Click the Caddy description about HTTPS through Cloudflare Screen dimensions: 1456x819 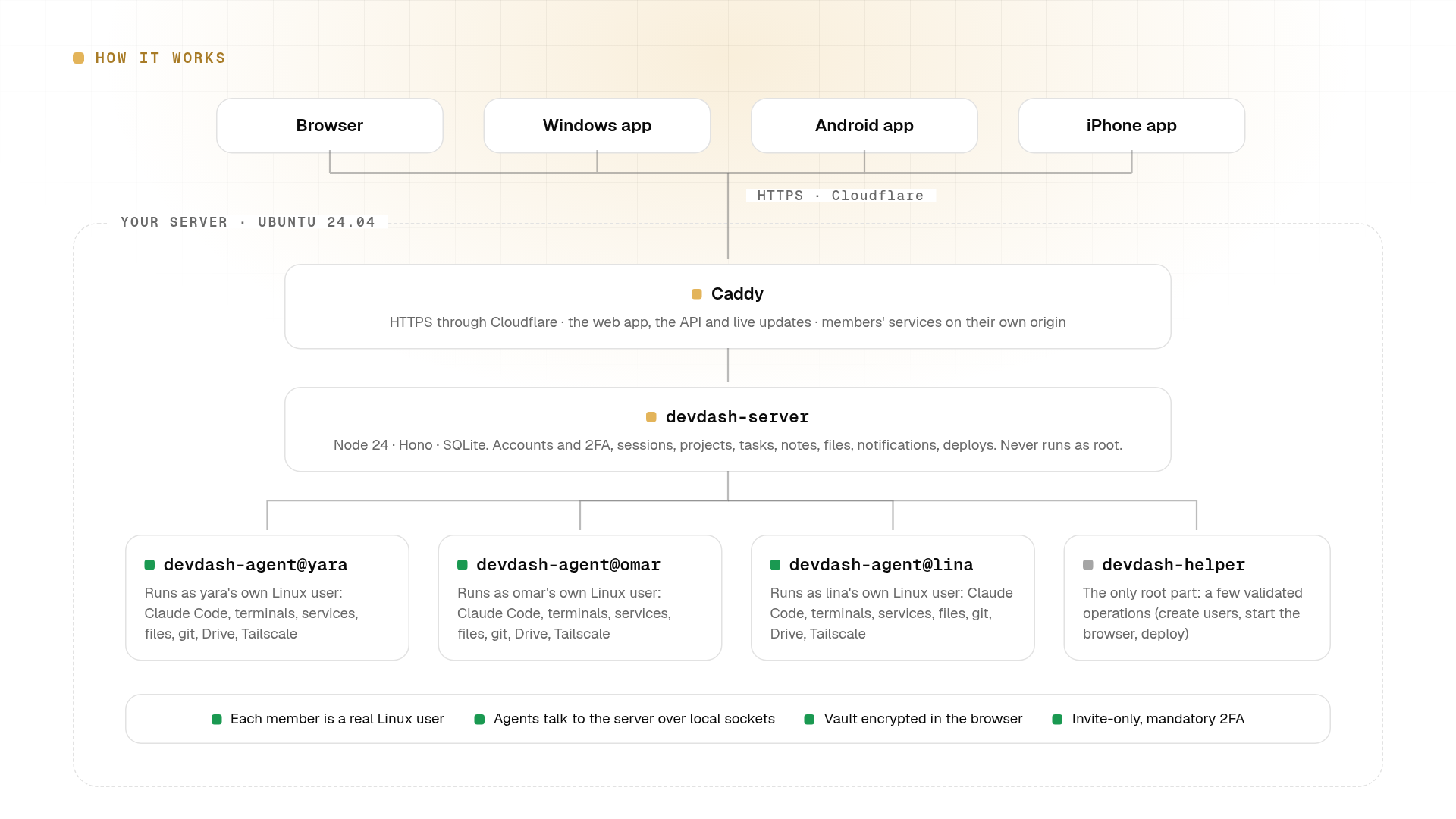(728, 322)
